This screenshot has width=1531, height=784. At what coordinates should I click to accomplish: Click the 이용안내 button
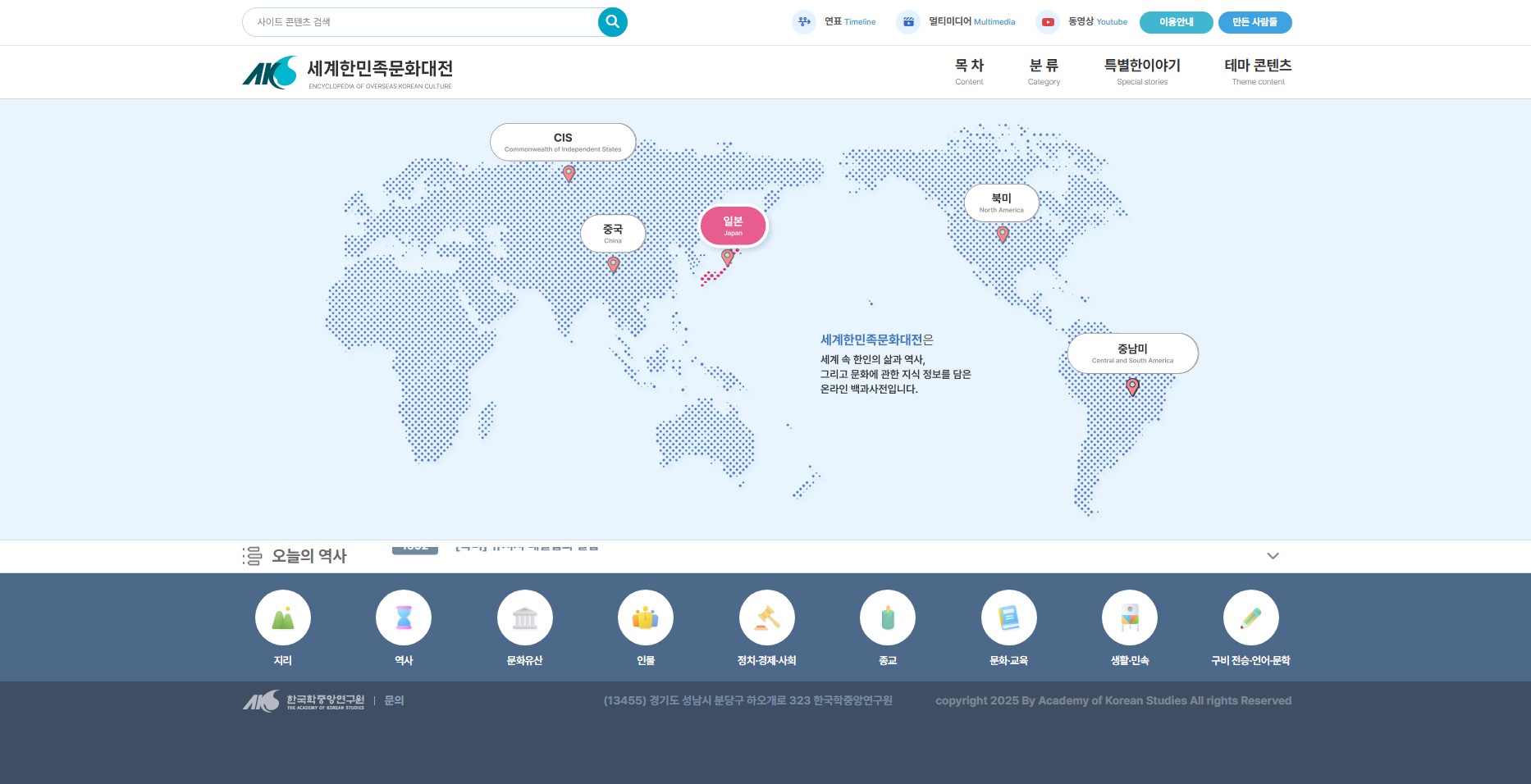pos(1176,22)
